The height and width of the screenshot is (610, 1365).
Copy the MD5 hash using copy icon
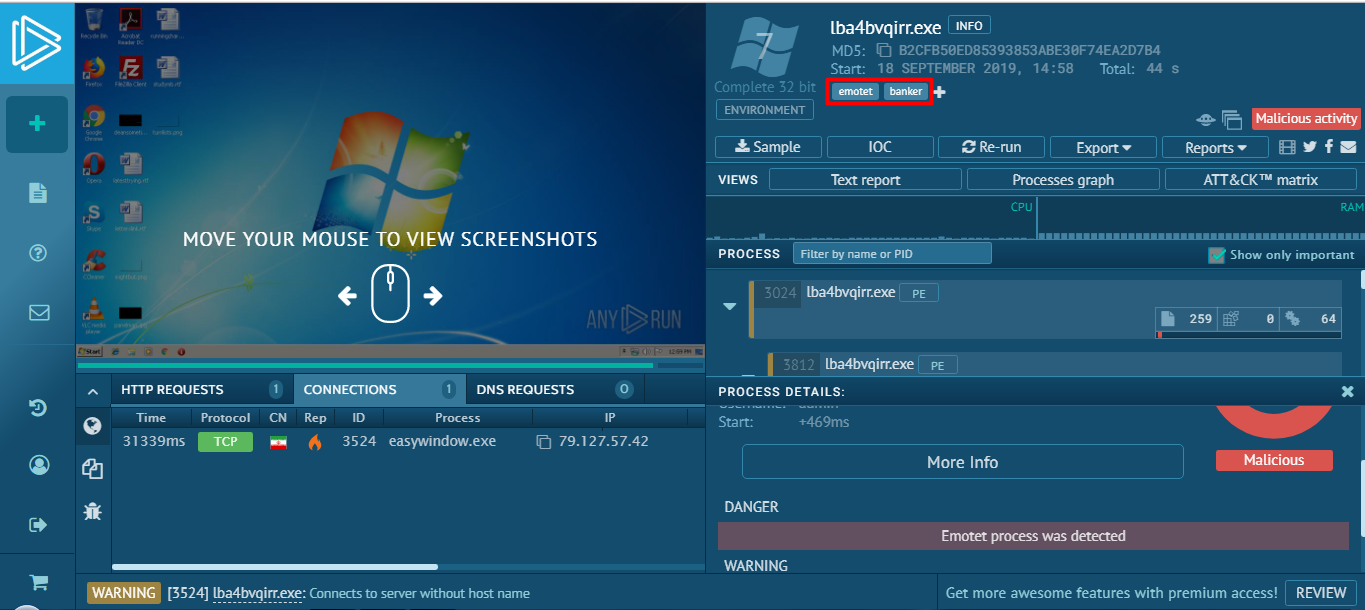coord(883,50)
